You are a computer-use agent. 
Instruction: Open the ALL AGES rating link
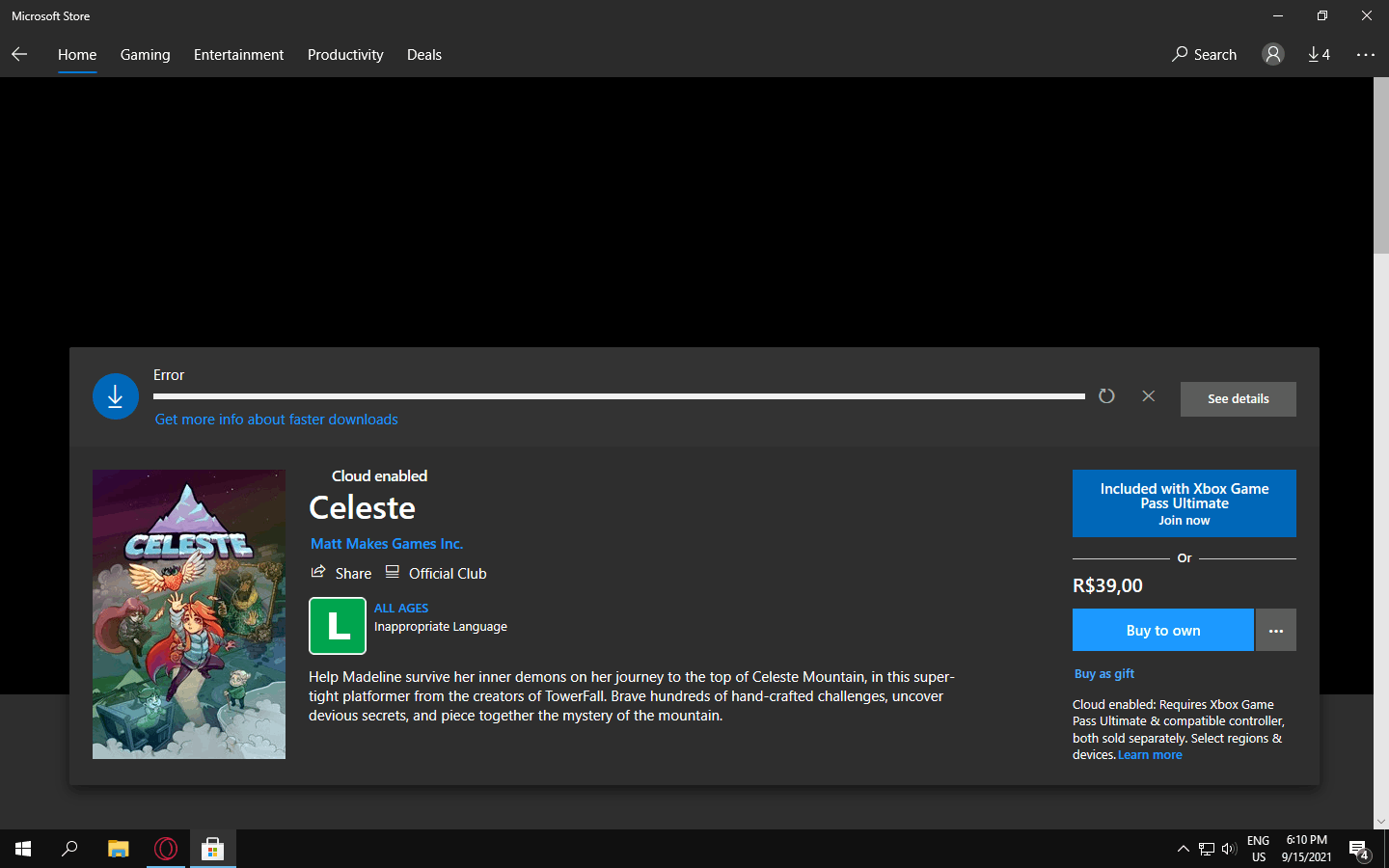point(401,609)
